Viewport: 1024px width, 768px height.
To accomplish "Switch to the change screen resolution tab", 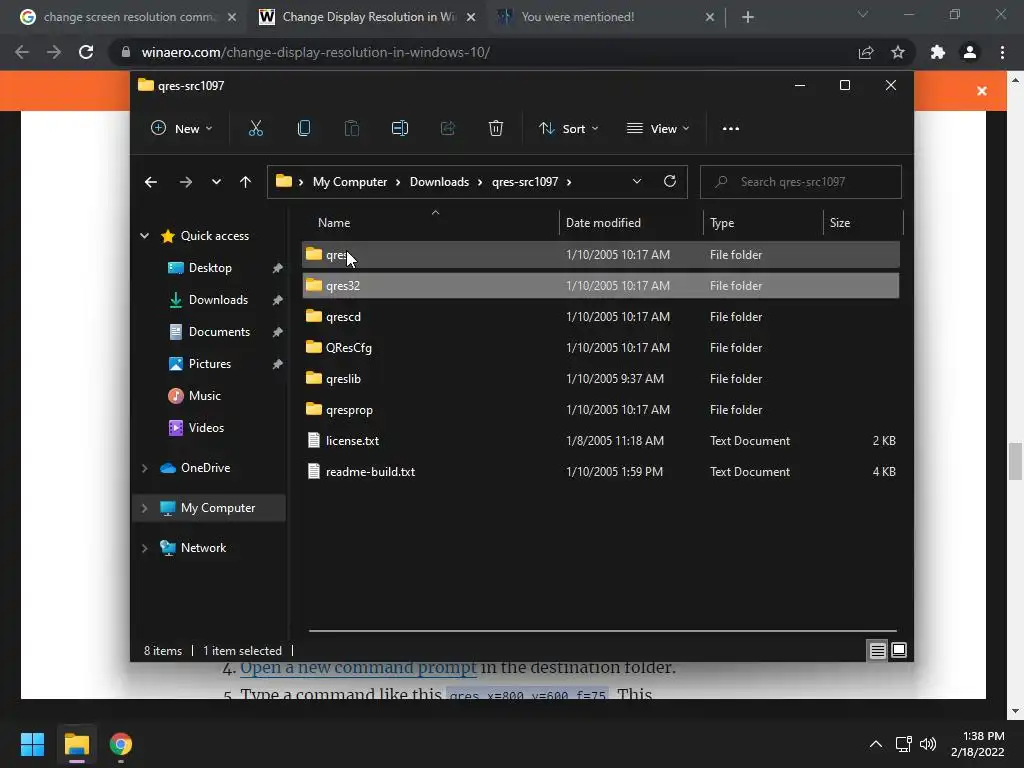I will pos(128,17).
